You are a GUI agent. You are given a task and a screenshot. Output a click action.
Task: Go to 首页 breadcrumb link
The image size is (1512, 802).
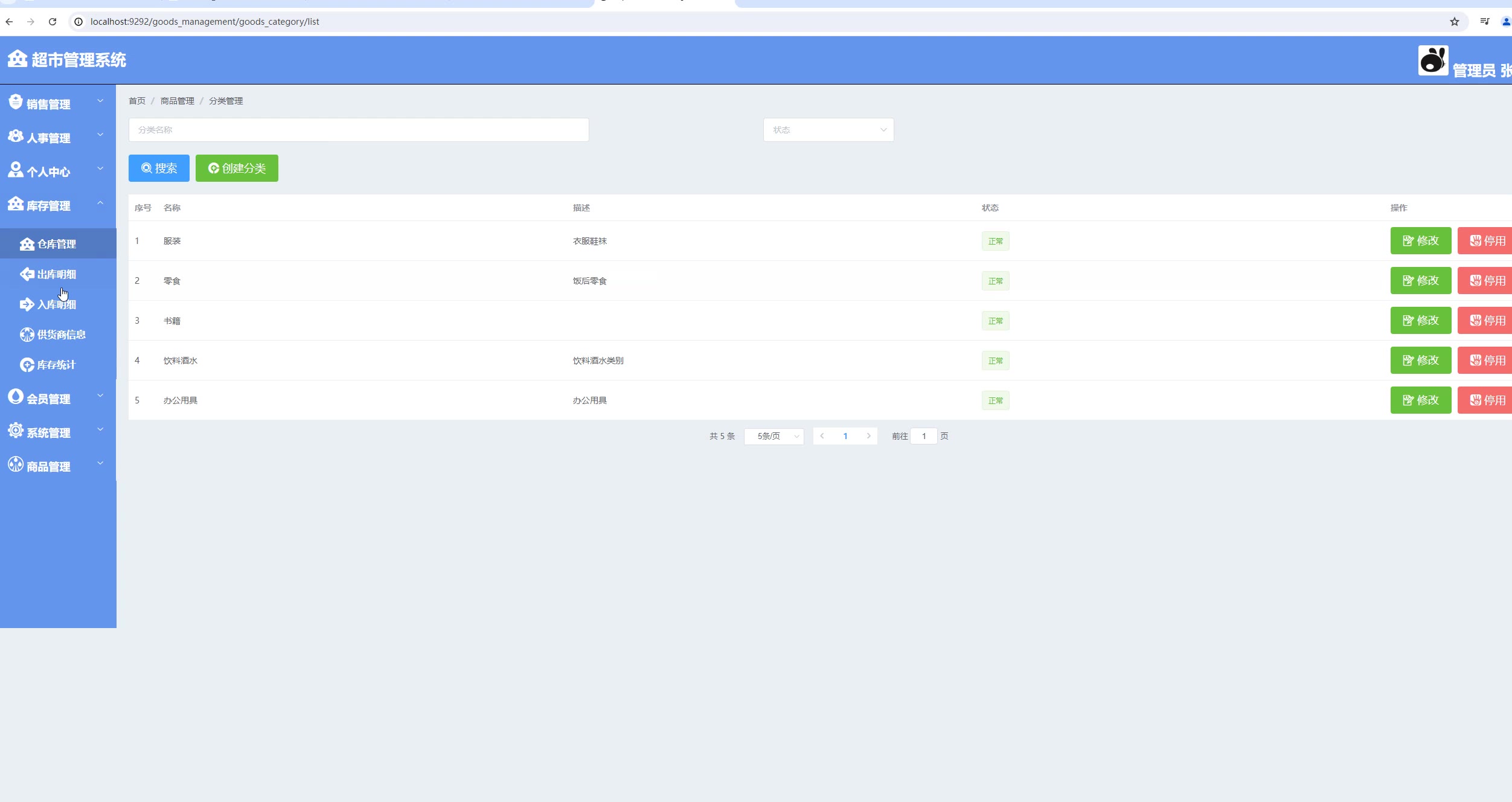pos(137,101)
